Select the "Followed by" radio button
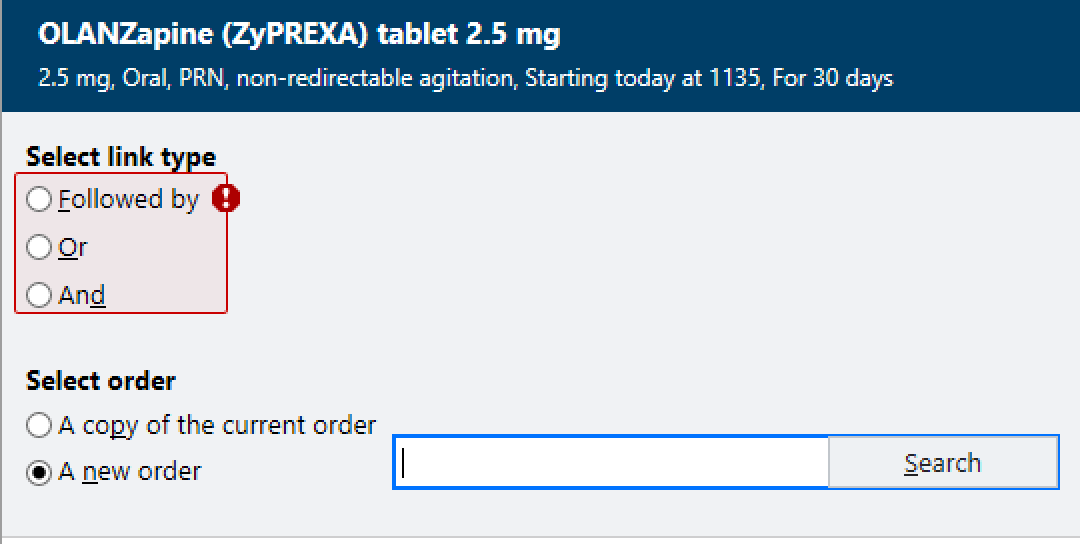 click(x=39, y=200)
